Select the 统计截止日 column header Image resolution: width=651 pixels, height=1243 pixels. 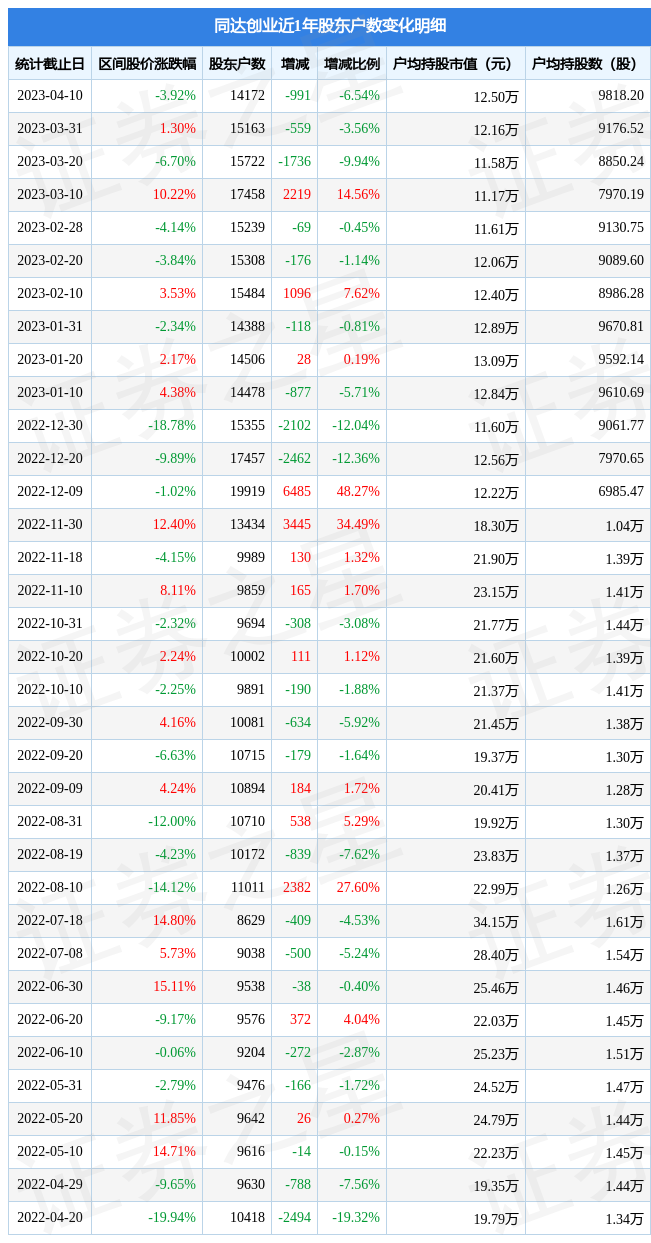coord(50,64)
